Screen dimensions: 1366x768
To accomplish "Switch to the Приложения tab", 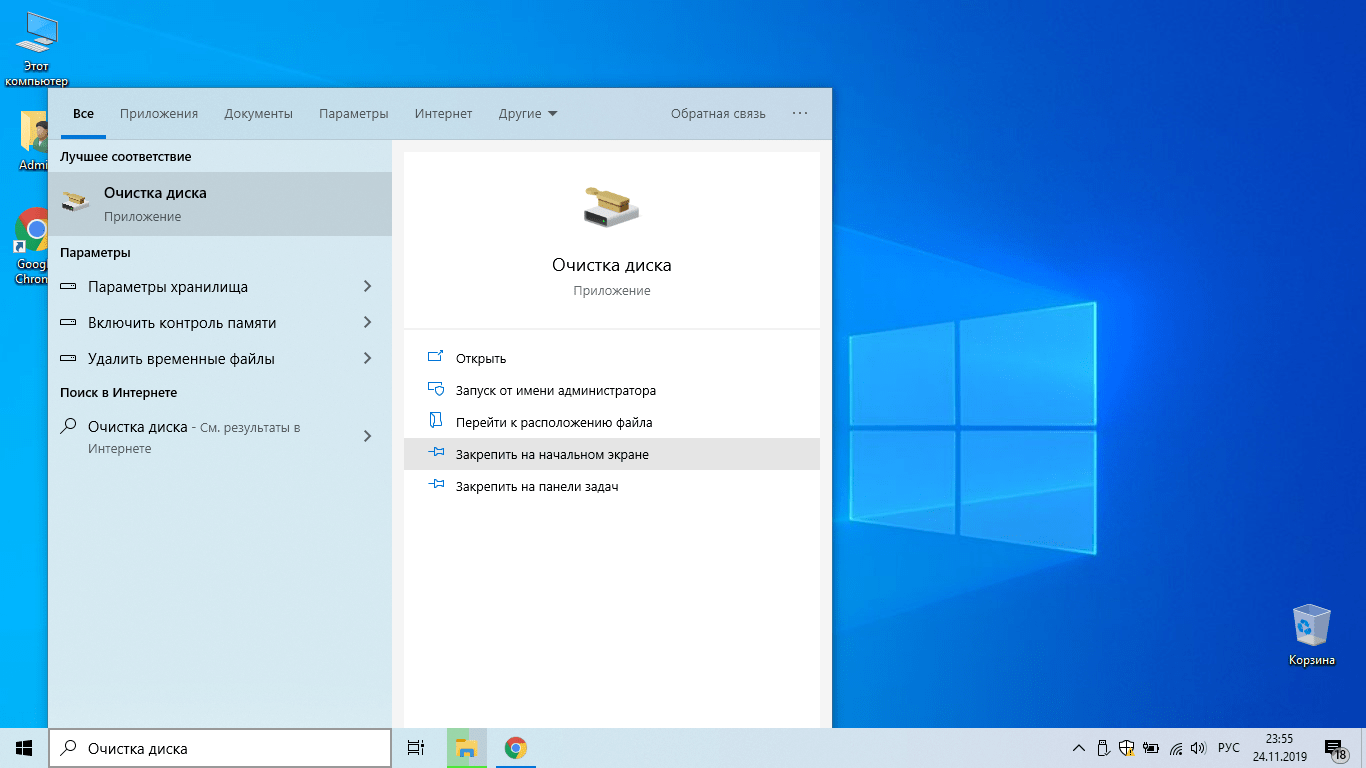I will pyautogui.click(x=159, y=114).
